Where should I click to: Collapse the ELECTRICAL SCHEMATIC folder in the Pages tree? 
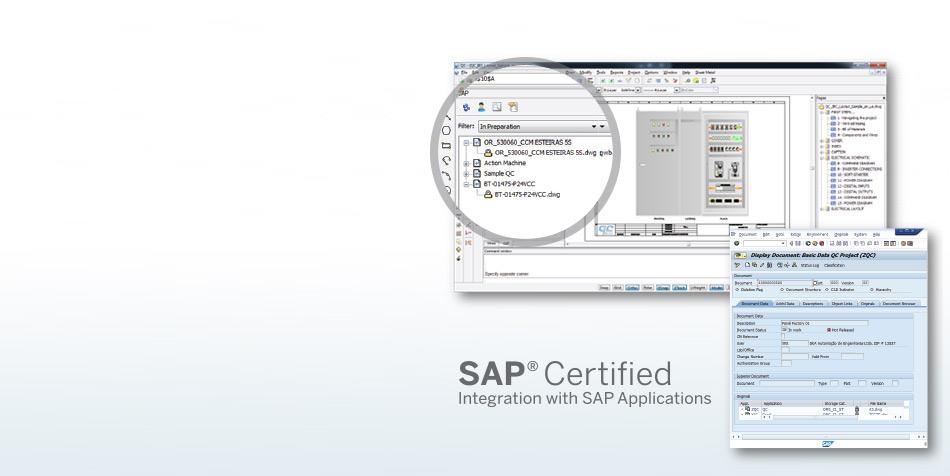[x=822, y=157]
